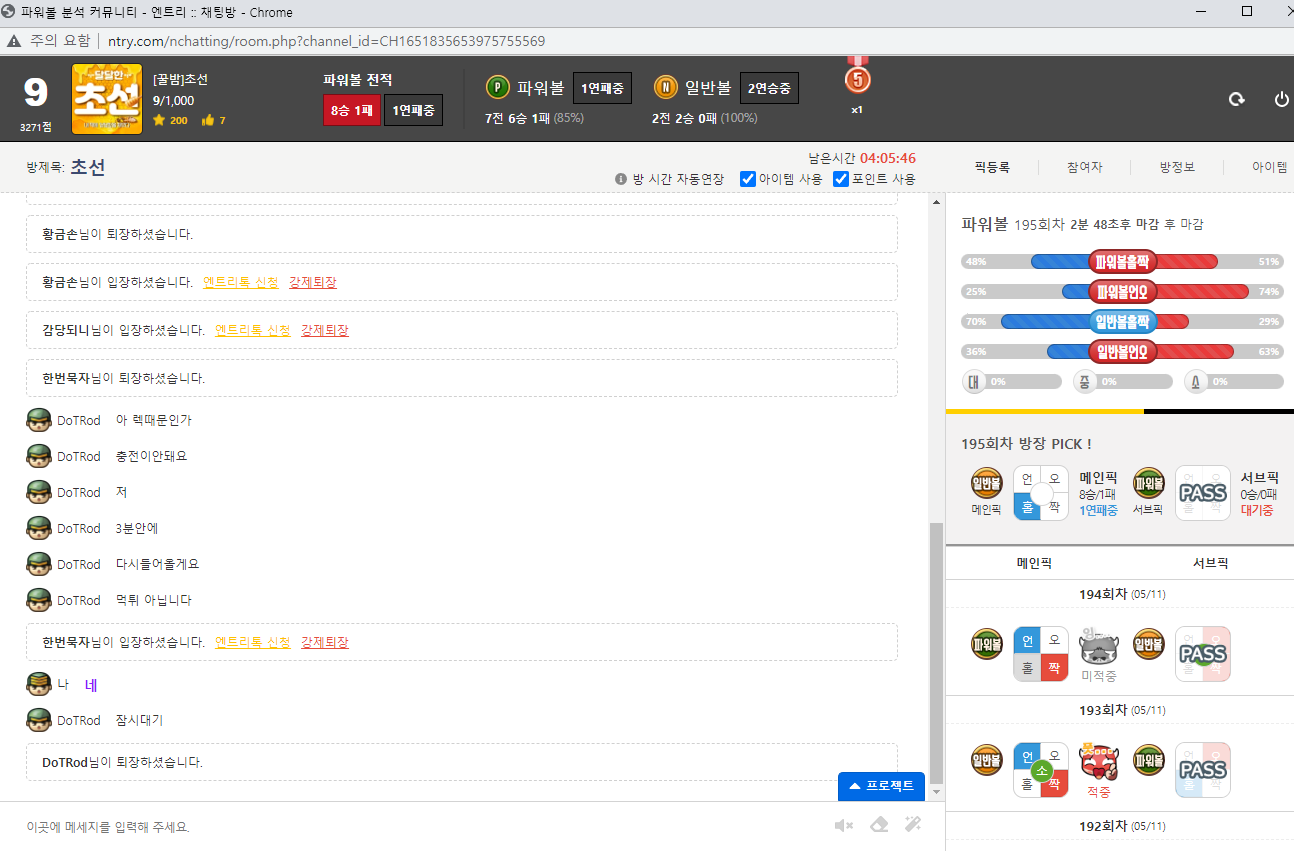Click the 195회차 서브픽 파워볼 ball icon
Screen dimensions: 1294x851
tap(1148, 483)
